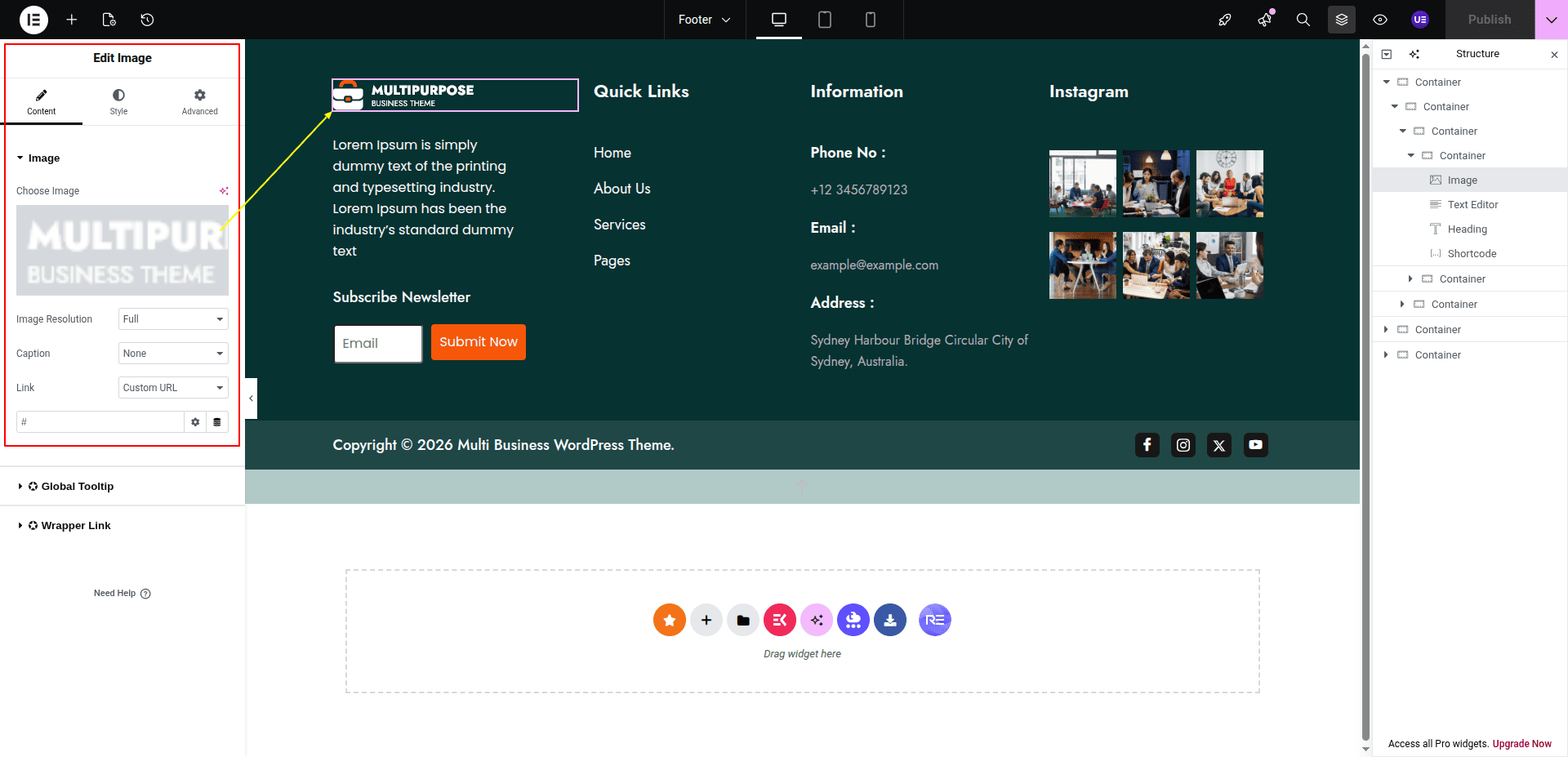Click the add element plus icon

tap(72, 20)
